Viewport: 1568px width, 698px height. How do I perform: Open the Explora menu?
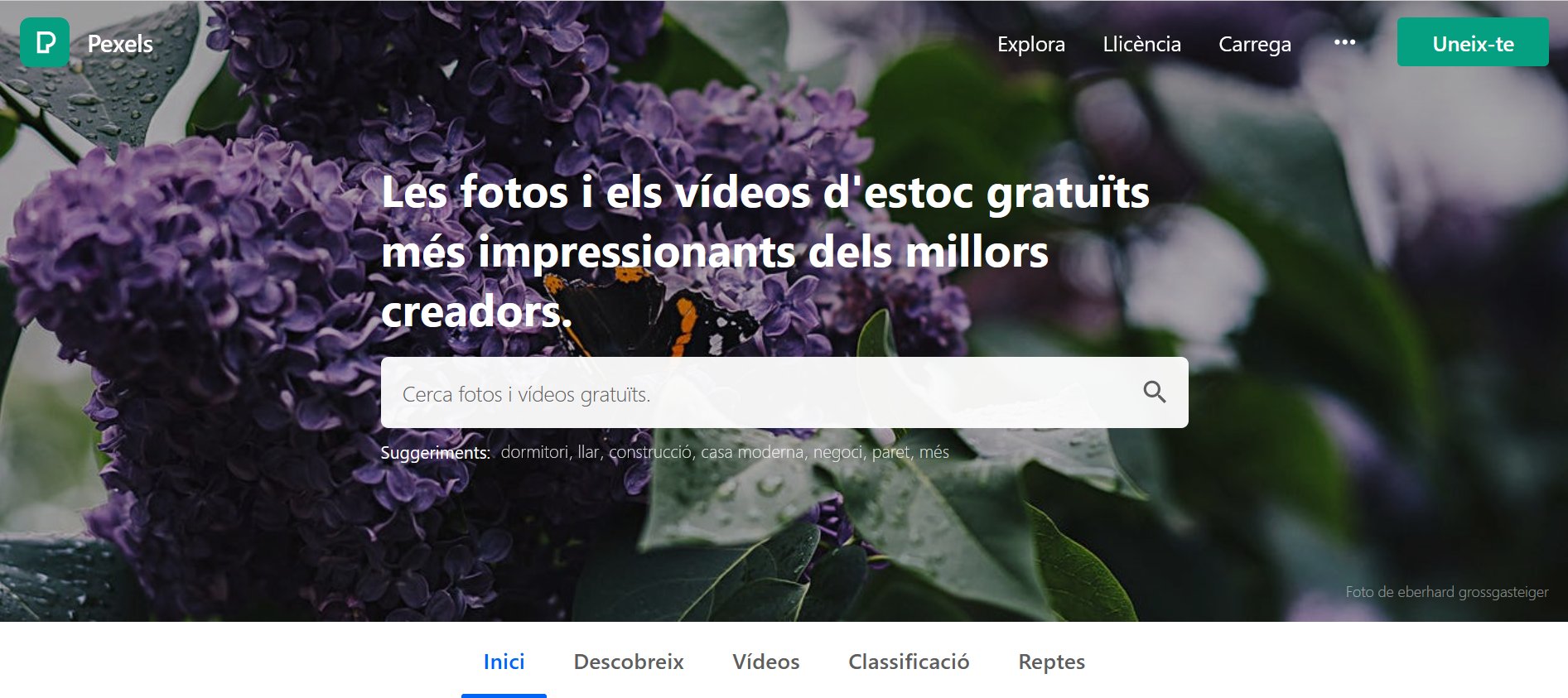(1030, 44)
